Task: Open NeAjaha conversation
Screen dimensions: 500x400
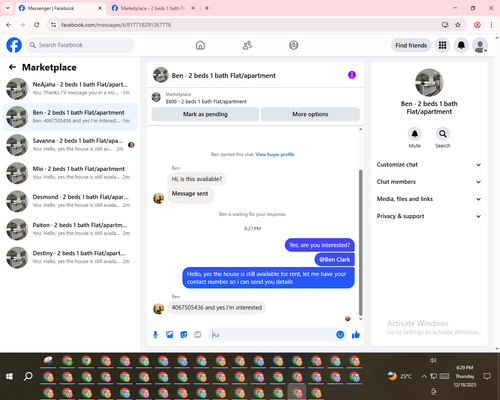Action: (x=70, y=89)
